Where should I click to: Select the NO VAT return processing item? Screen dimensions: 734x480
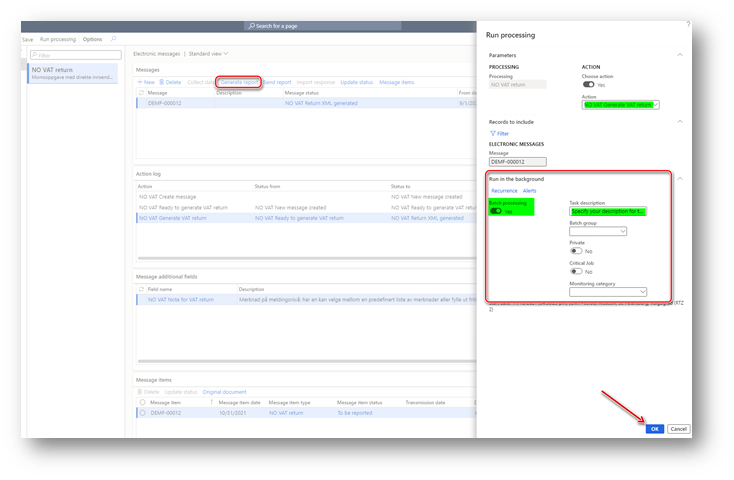[73, 73]
